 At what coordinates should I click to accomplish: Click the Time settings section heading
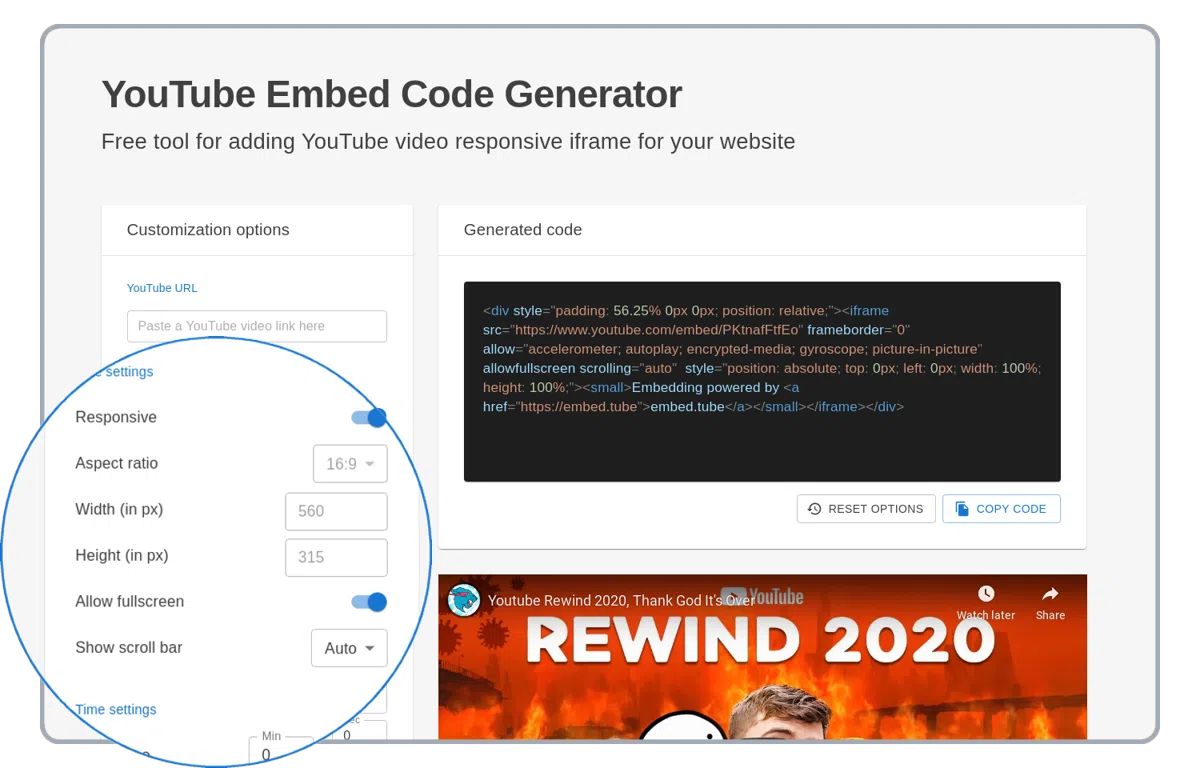[x=116, y=710]
